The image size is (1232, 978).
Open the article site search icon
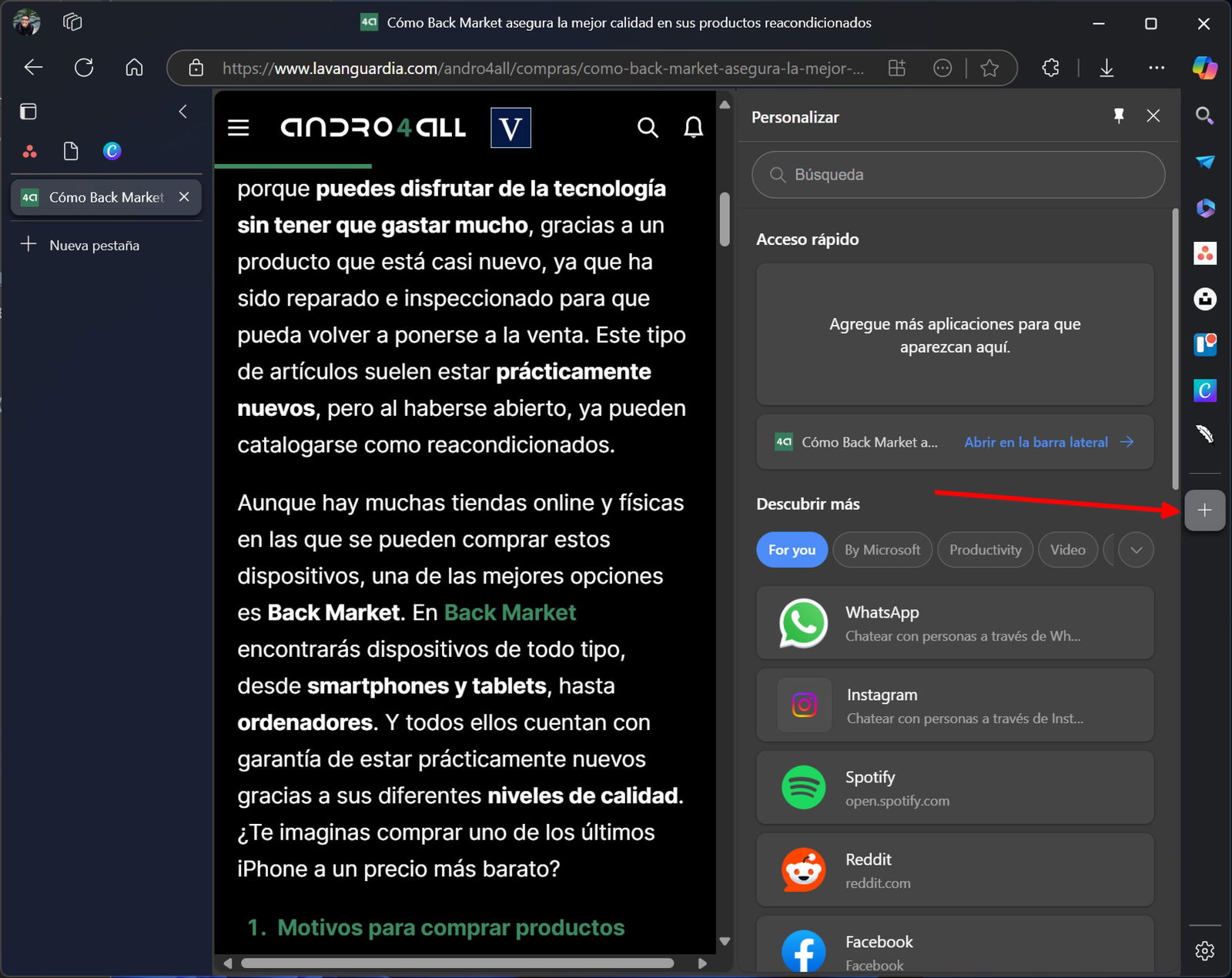[x=648, y=127]
